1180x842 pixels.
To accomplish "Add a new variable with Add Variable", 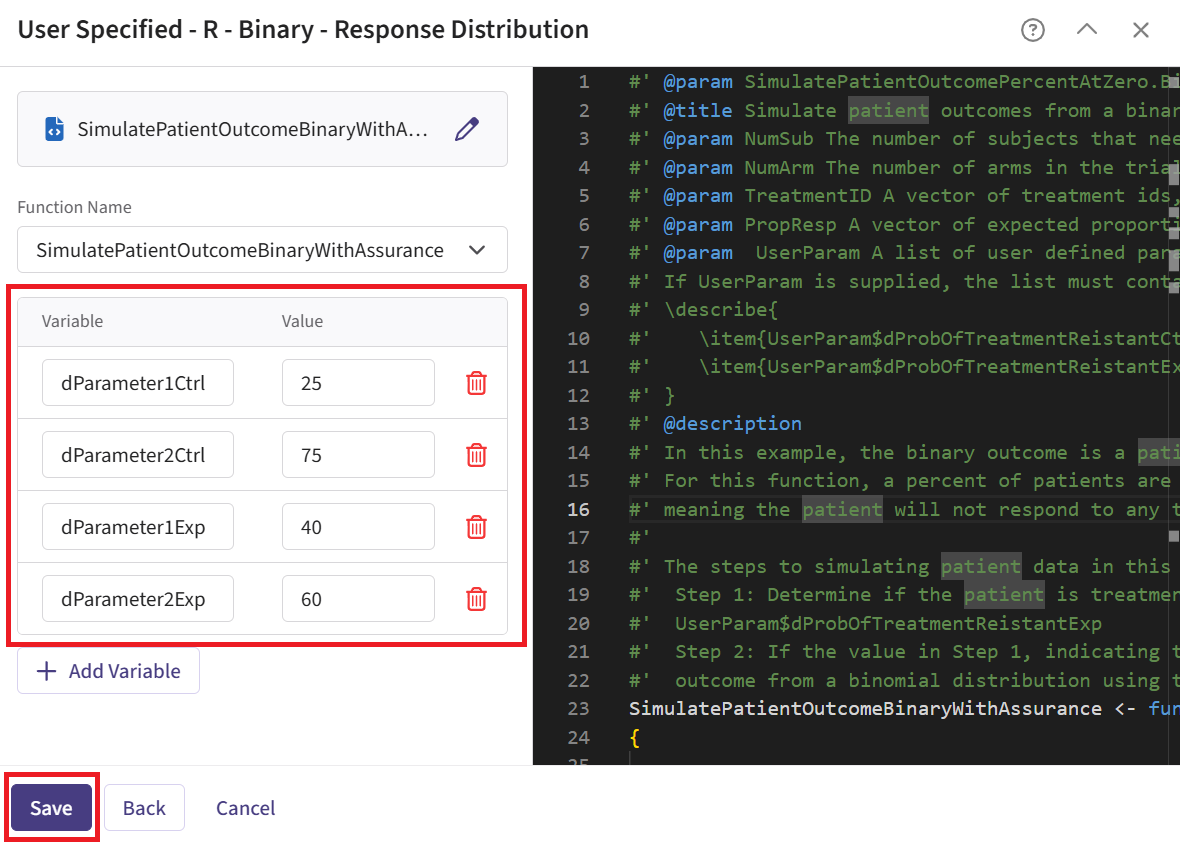I will (x=108, y=671).
